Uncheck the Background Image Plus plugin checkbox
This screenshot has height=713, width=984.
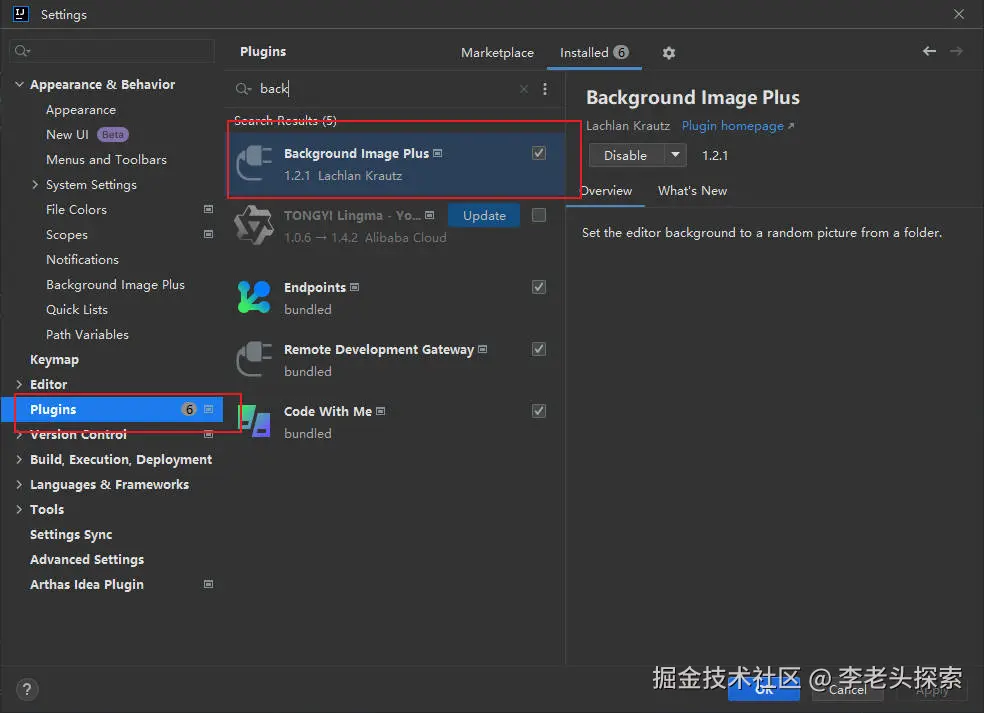538,153
